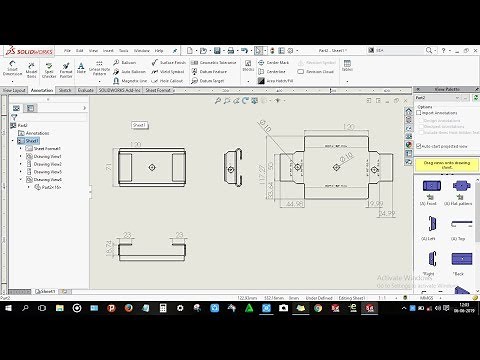
Task: Select the Flat pattern view thumbnail
Action: point(461,185)
